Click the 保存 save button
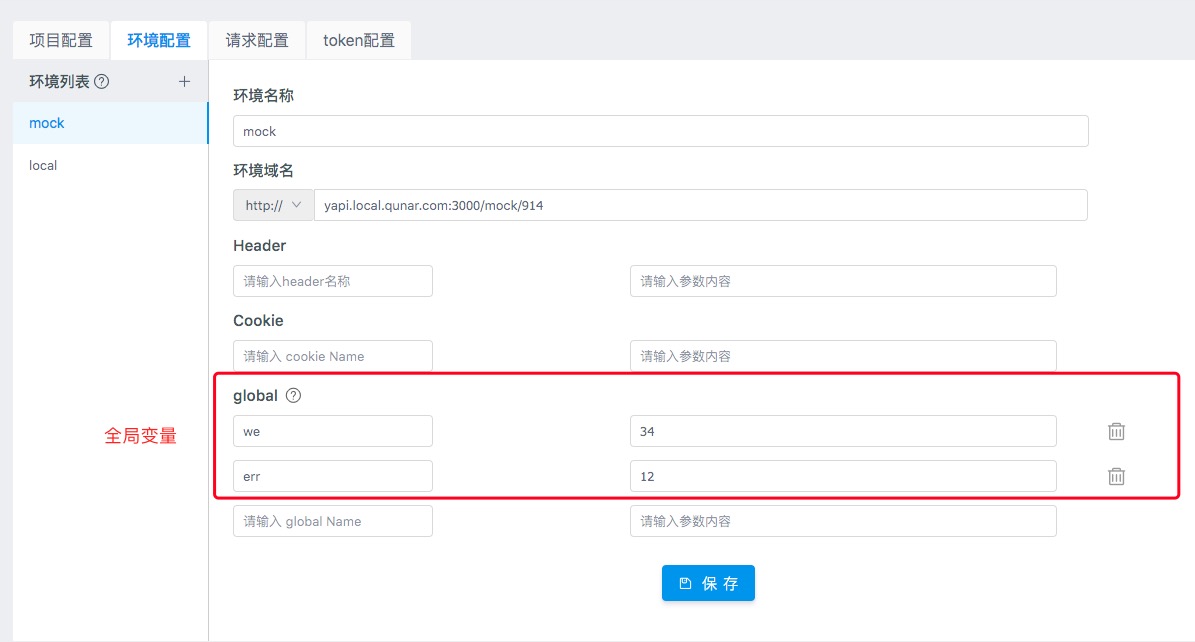Screen dimensions: 1195x642 pyautogui.click(x=708, y=583)
